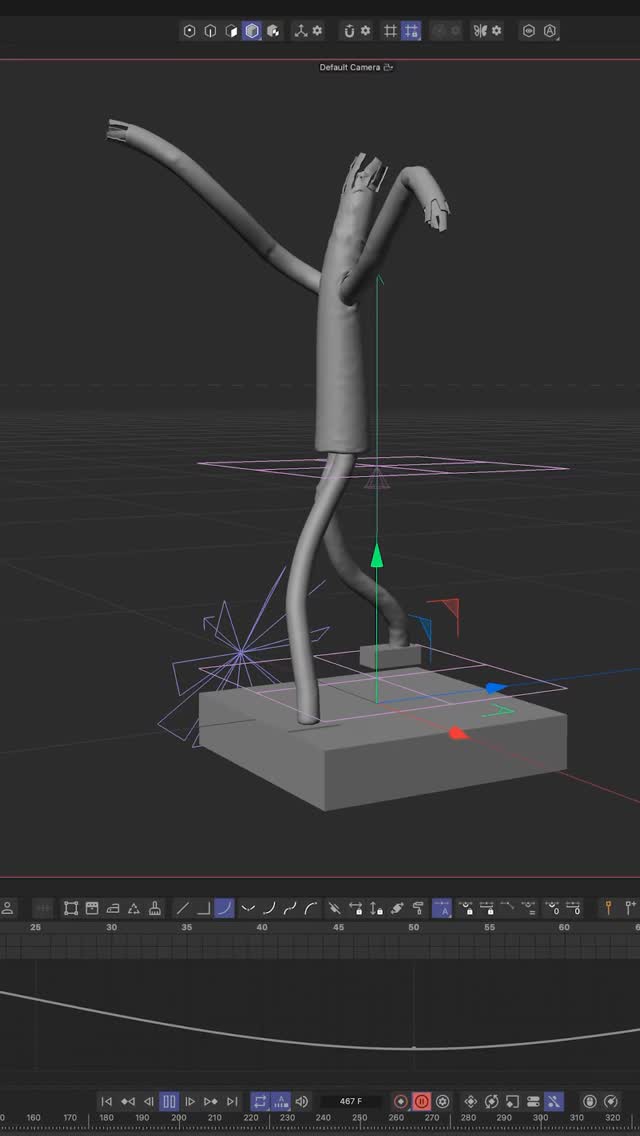640x1136 pixels.
Task: Toggle the red Autokeying button
Action: (x=421, y=1101)
